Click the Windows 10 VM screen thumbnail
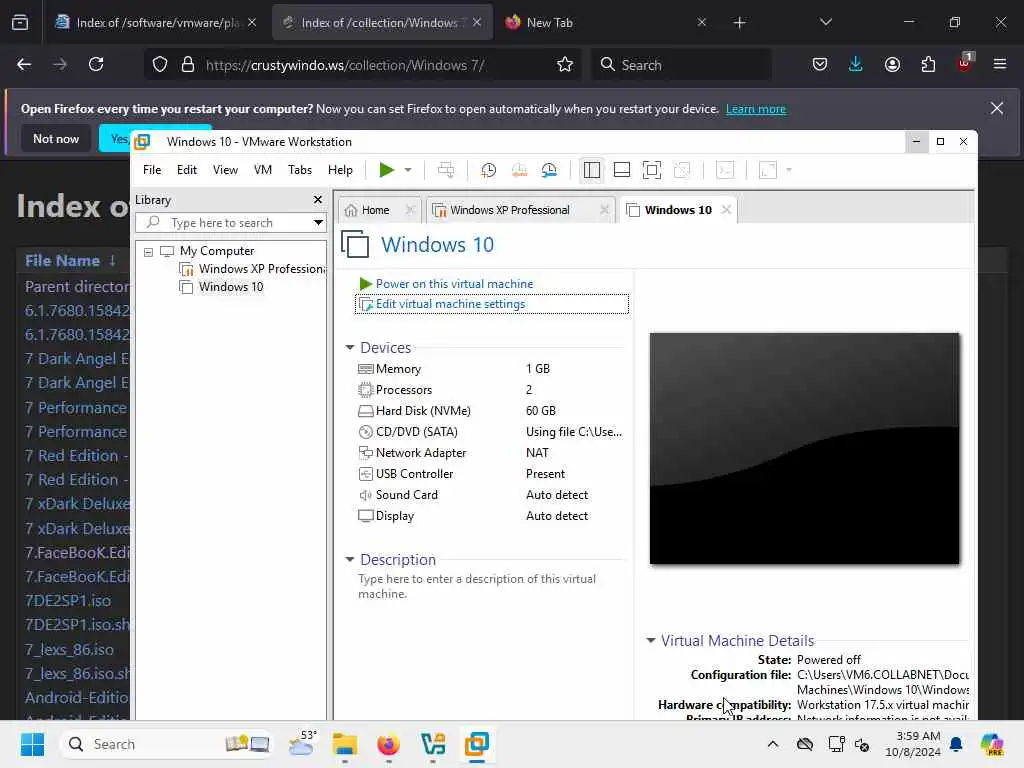The height and width of the screenshot is (768, 1024). [805, 448]
